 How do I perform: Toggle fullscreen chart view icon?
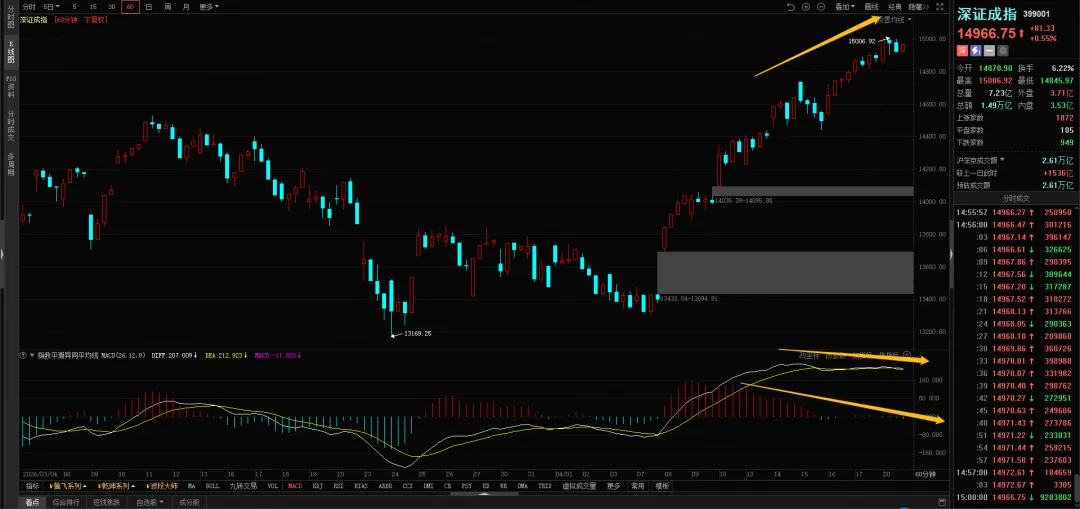tap(940, 6)
